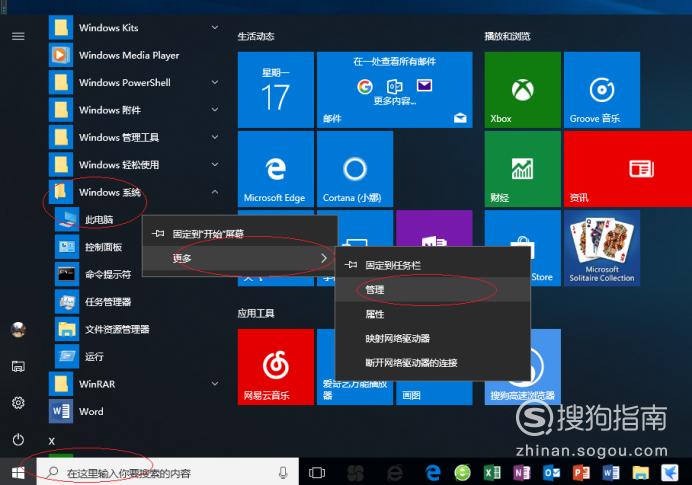Open 控制面板 from app list
The width and height of the screenshot is (692, 485).
[102, 247]
